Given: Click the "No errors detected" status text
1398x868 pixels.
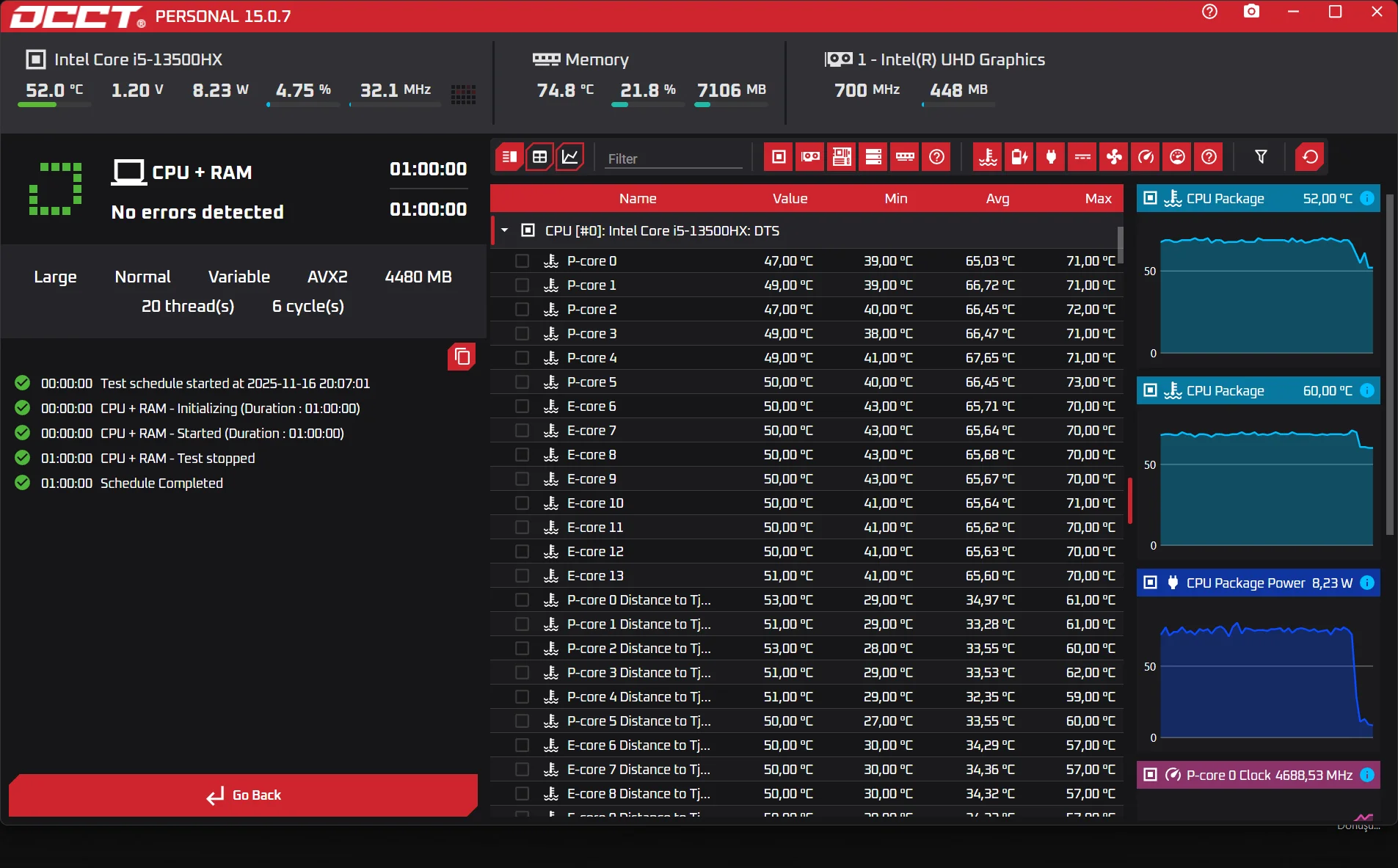Looking at the screenshot, I should [x=197, y=213].
